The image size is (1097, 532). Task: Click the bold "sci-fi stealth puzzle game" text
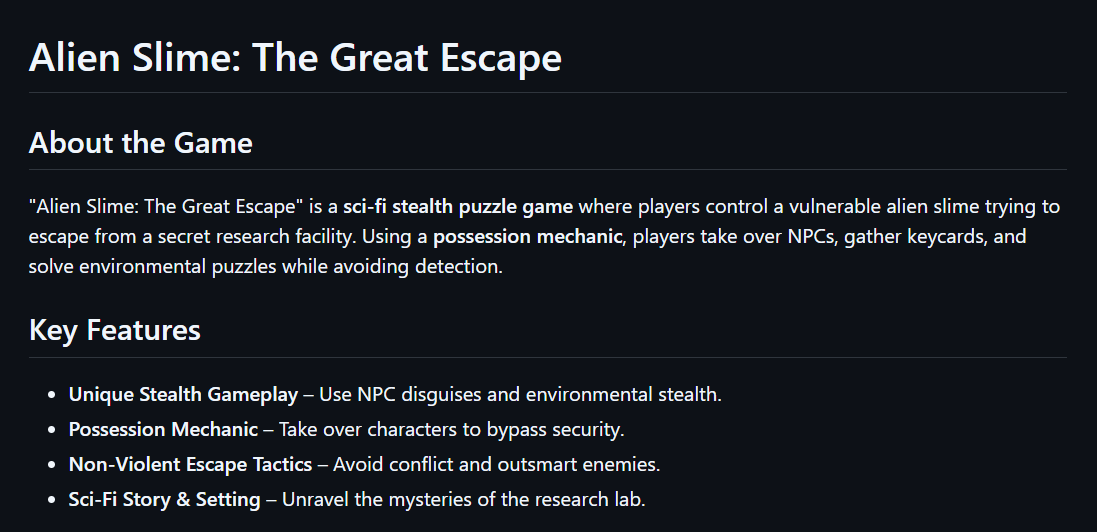point(458,207)
